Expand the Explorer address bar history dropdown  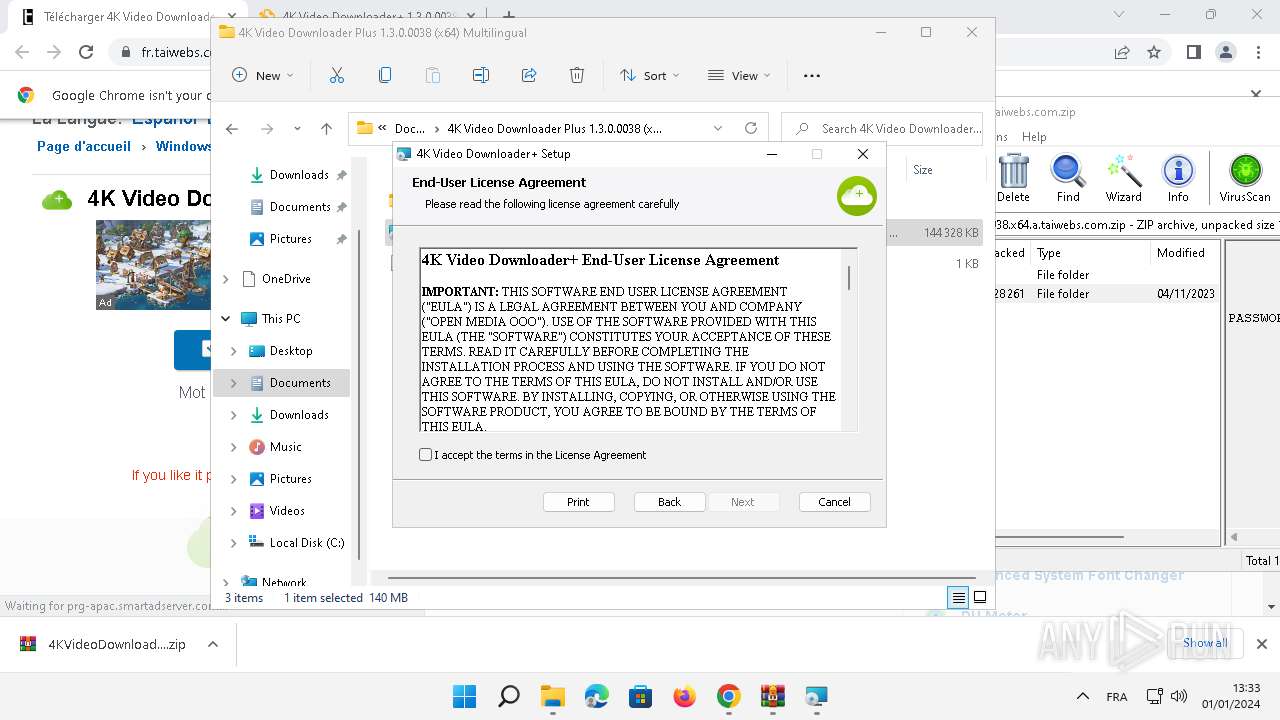(x=718, y=128)
